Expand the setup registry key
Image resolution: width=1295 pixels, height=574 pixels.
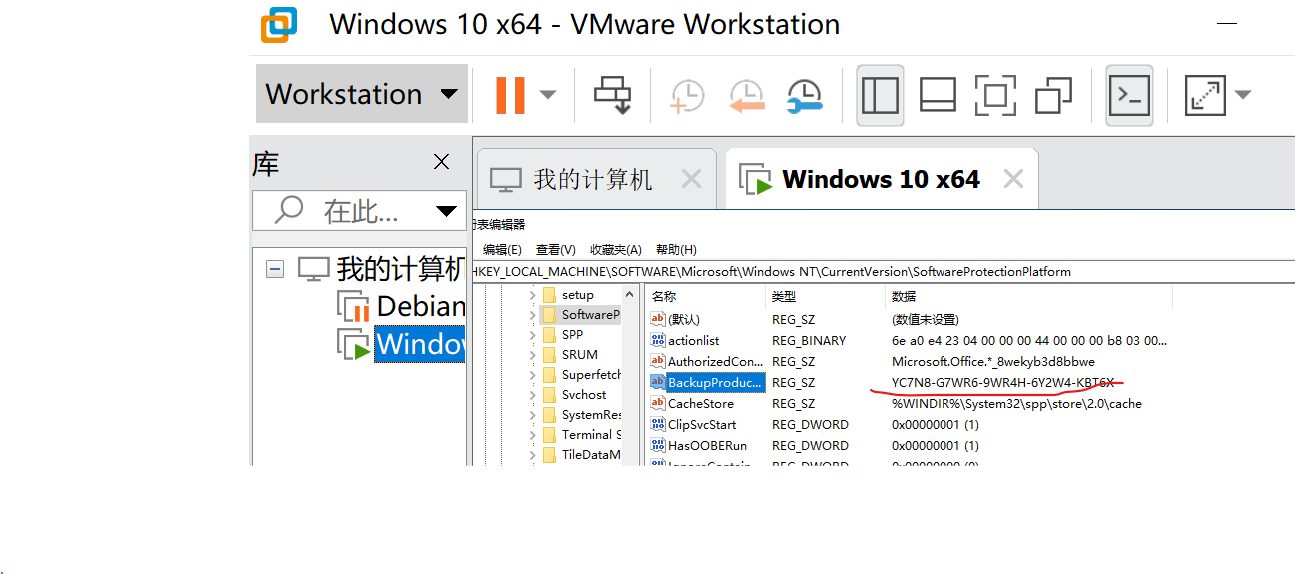[532, 295]
